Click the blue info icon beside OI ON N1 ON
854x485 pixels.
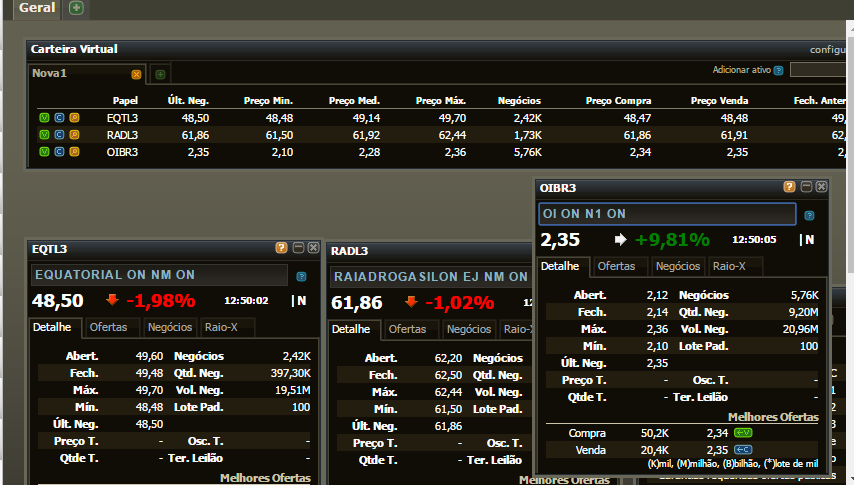coord(809,215)
